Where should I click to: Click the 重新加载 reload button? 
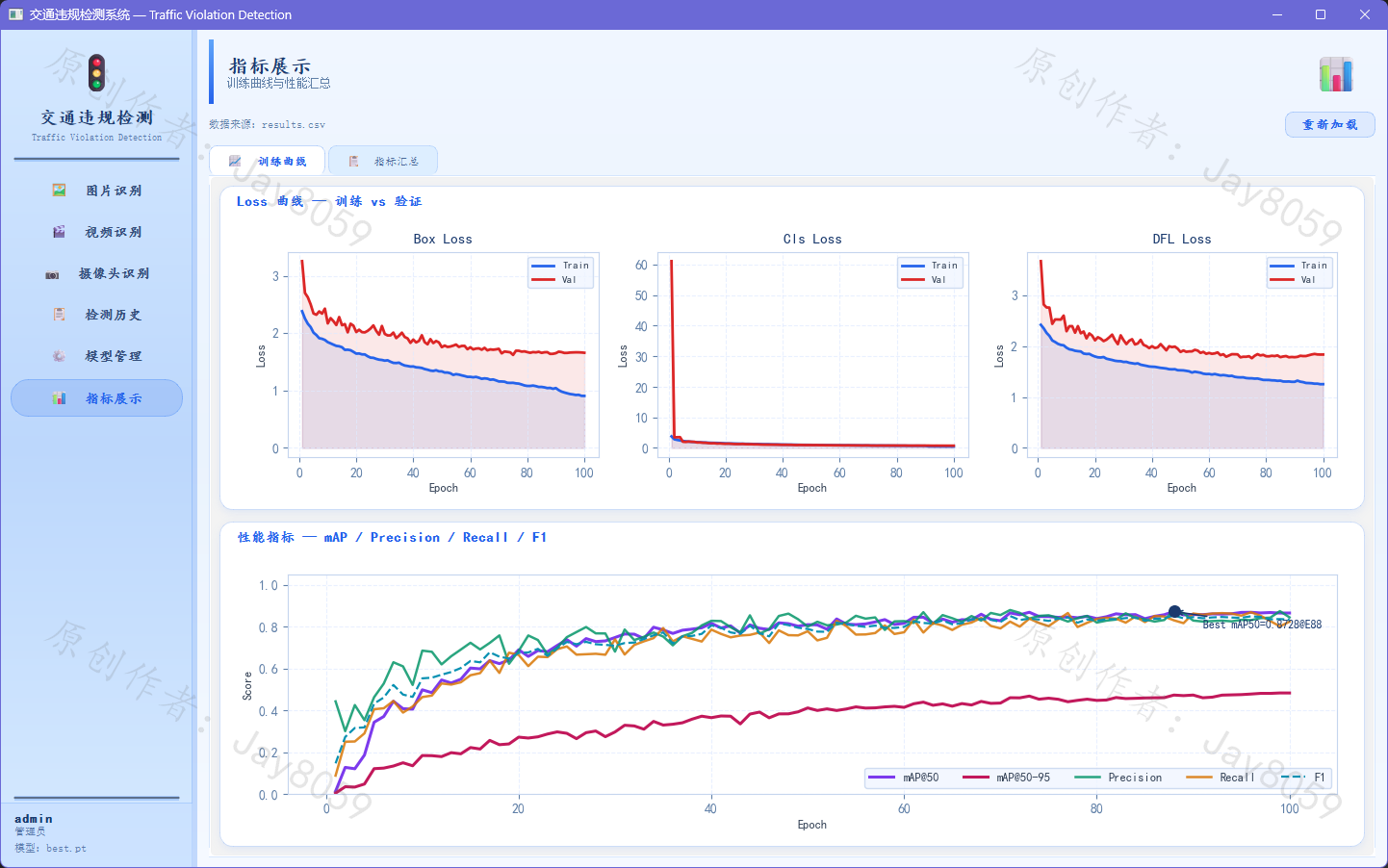point(1329,124)
